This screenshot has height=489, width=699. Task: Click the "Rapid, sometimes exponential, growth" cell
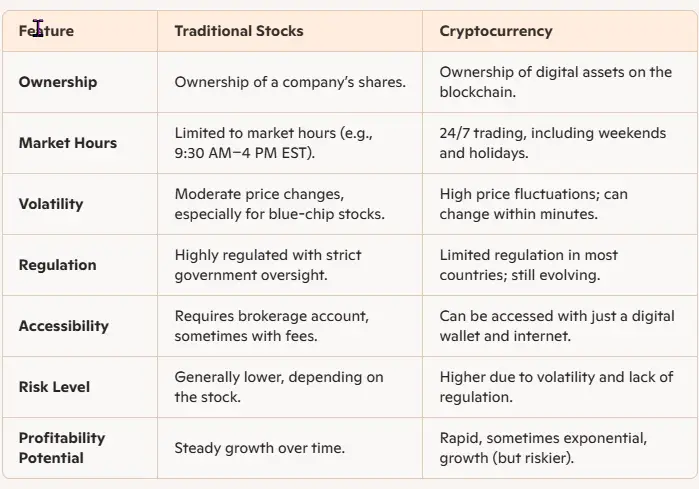point(543,448)
